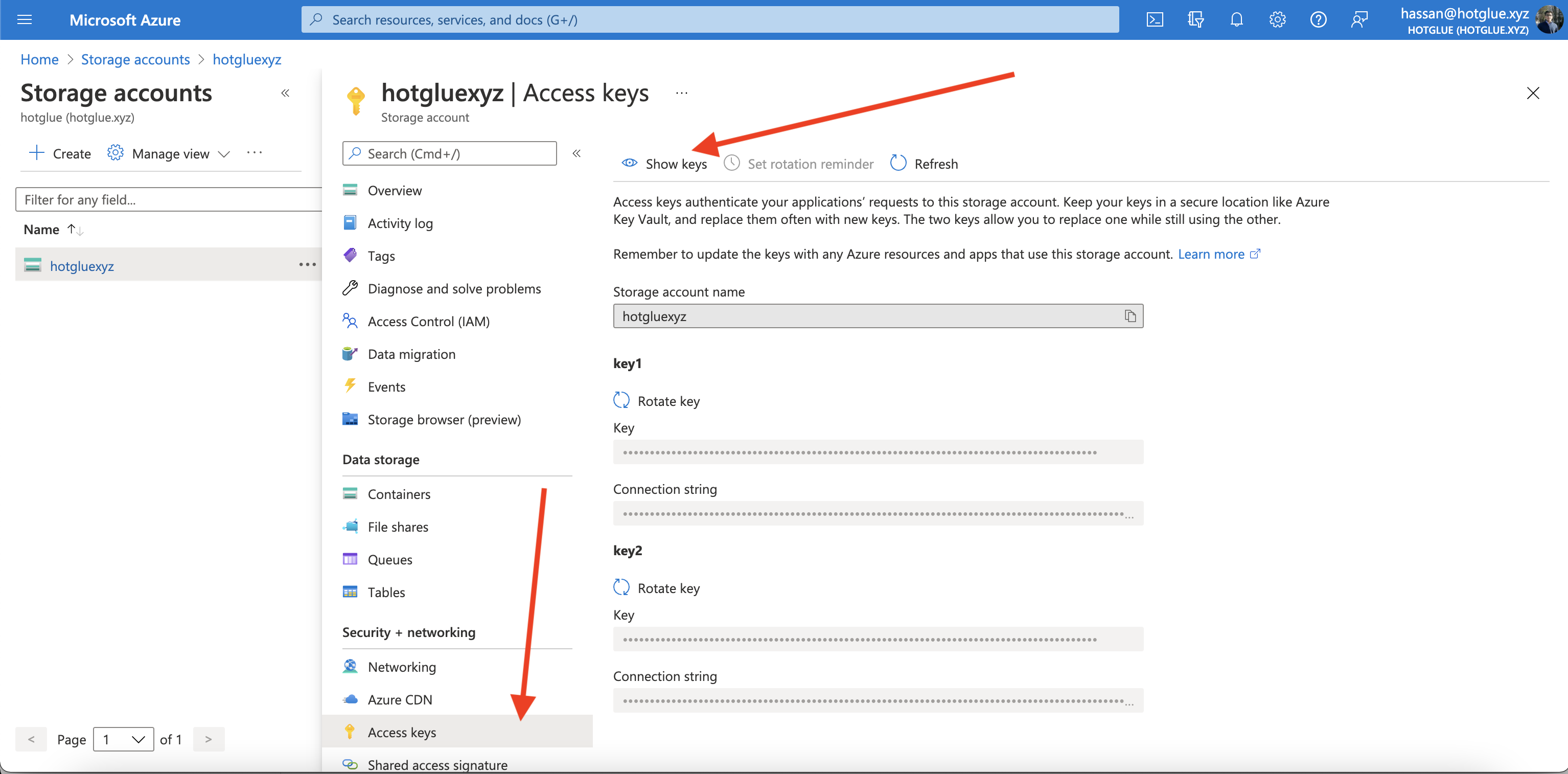Toggle the portal hamburger menu

25,19
